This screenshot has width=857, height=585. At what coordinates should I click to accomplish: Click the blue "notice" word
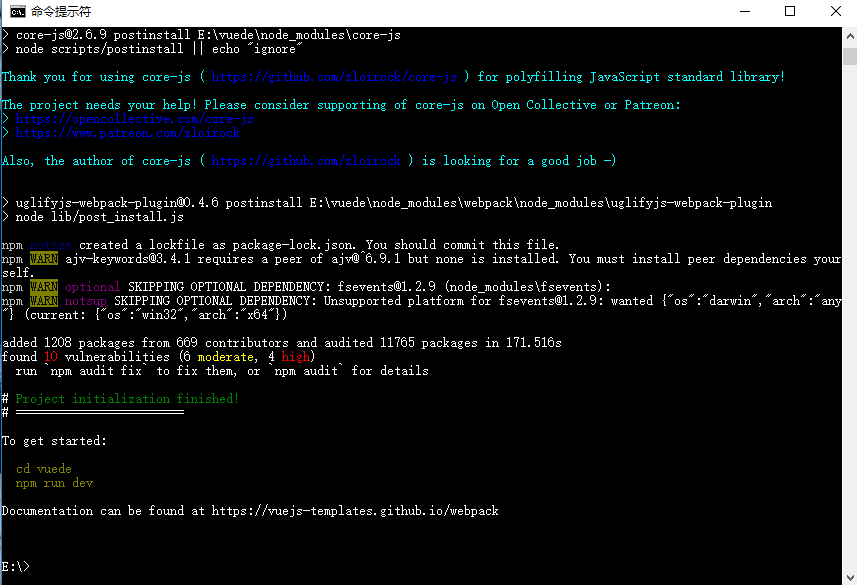pos(51,245)
